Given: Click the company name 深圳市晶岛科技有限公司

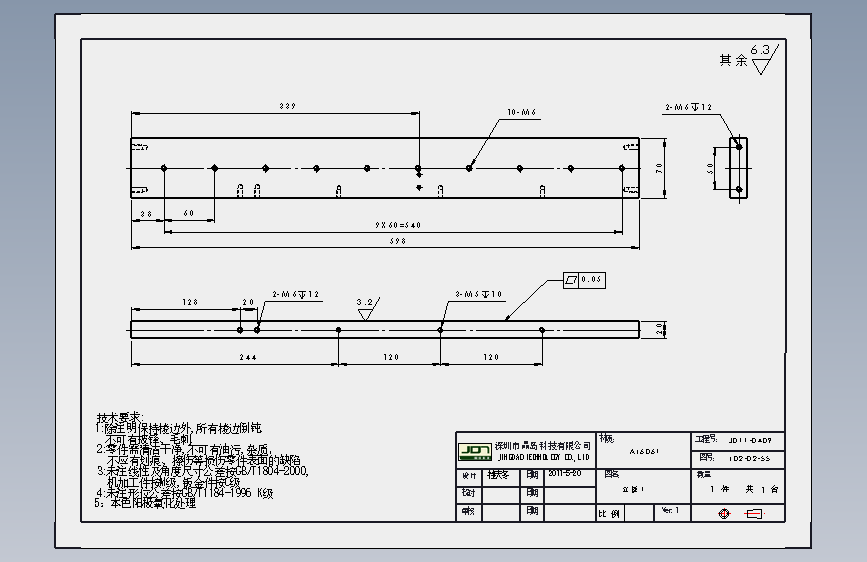Looking at the screenshot, I should click(542, 446).
